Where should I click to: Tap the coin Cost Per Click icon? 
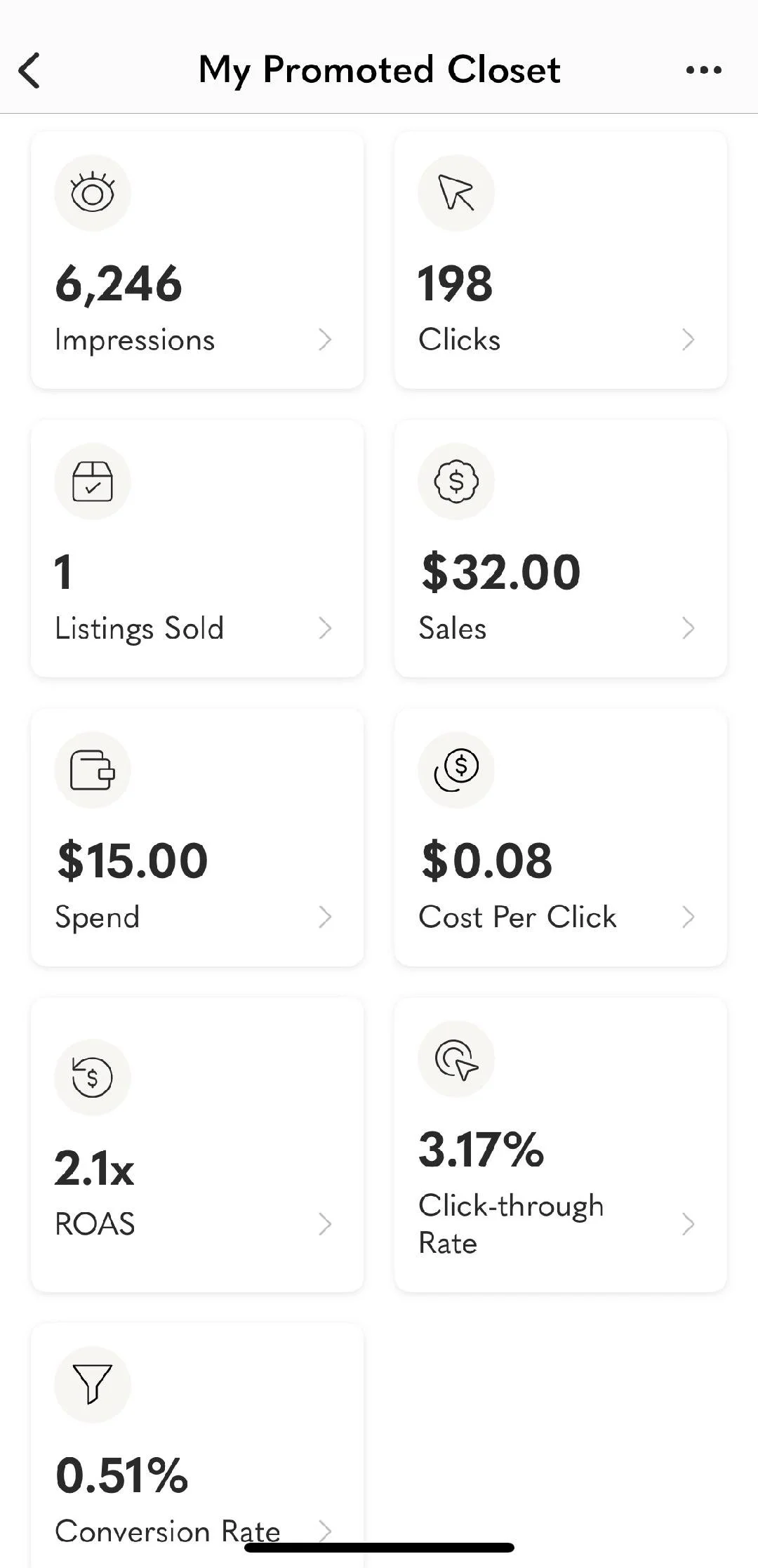[456, 770]
